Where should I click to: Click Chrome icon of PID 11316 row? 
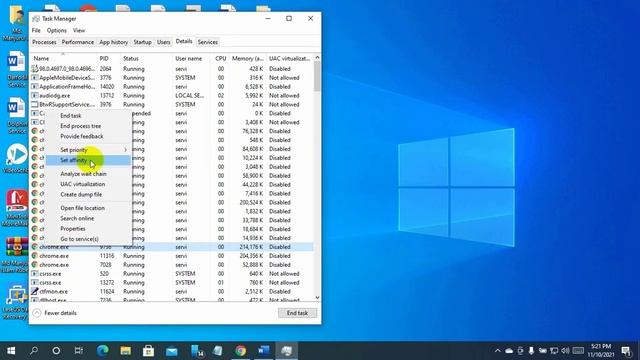click(35, 256)
